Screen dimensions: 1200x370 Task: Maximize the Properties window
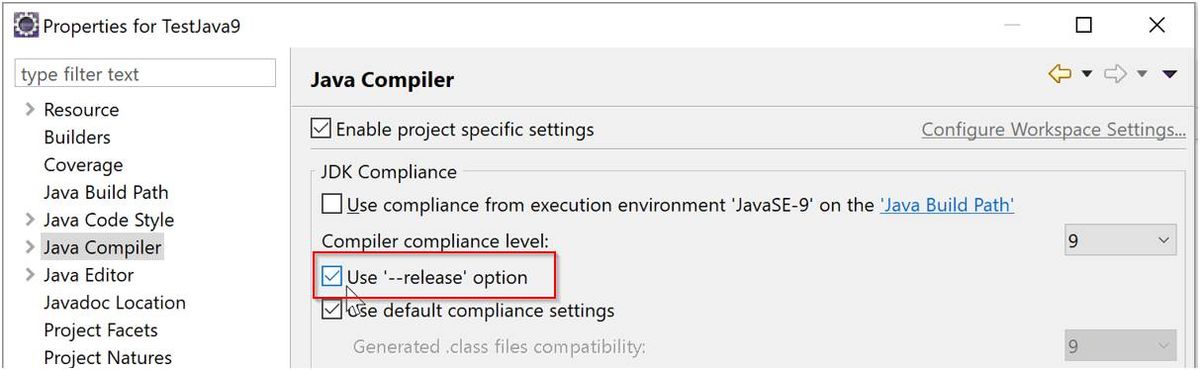click(1084, 25)
